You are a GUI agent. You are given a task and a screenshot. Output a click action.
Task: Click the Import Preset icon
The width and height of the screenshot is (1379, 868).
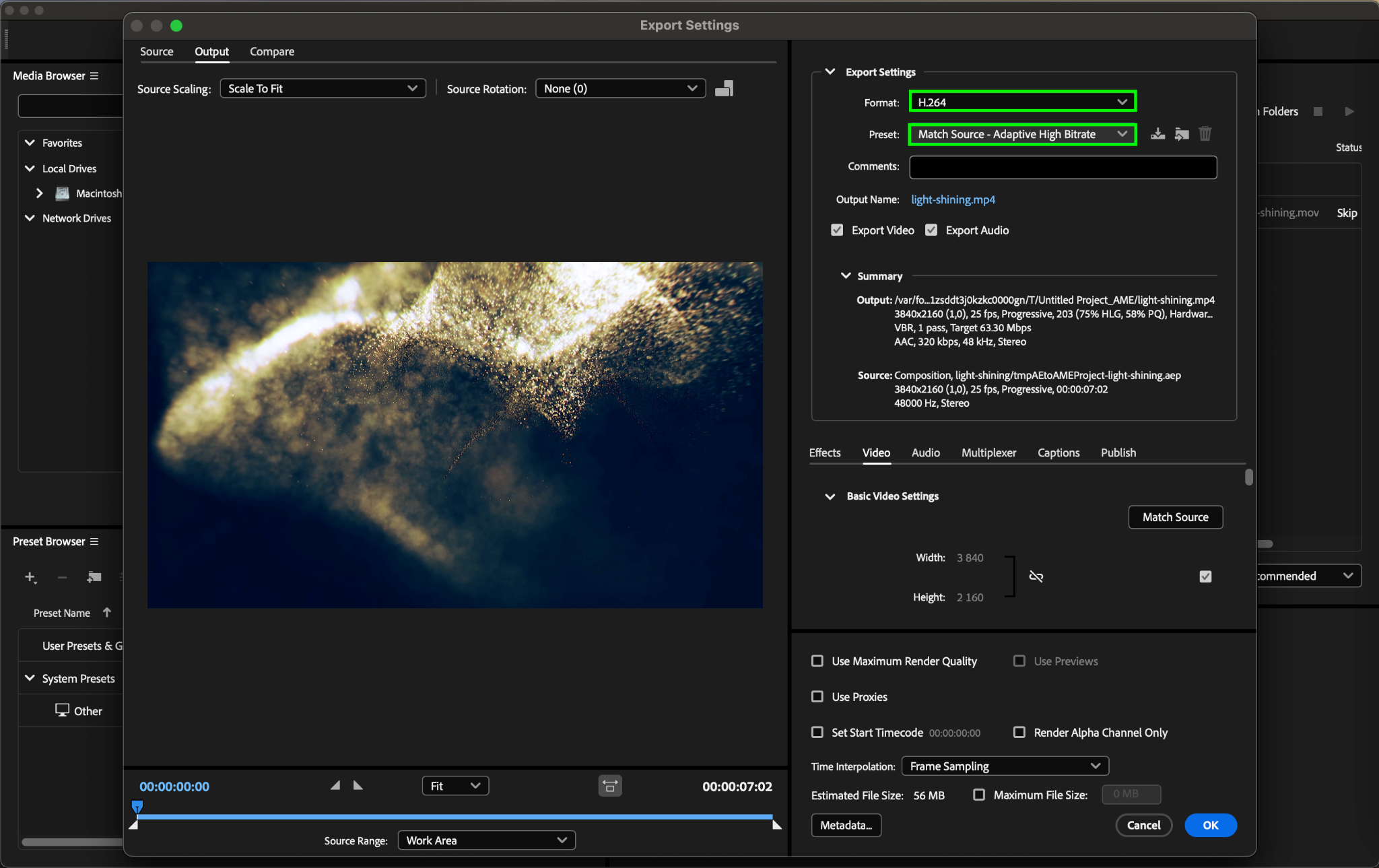pyautogui.click(x=1182, y=134)
